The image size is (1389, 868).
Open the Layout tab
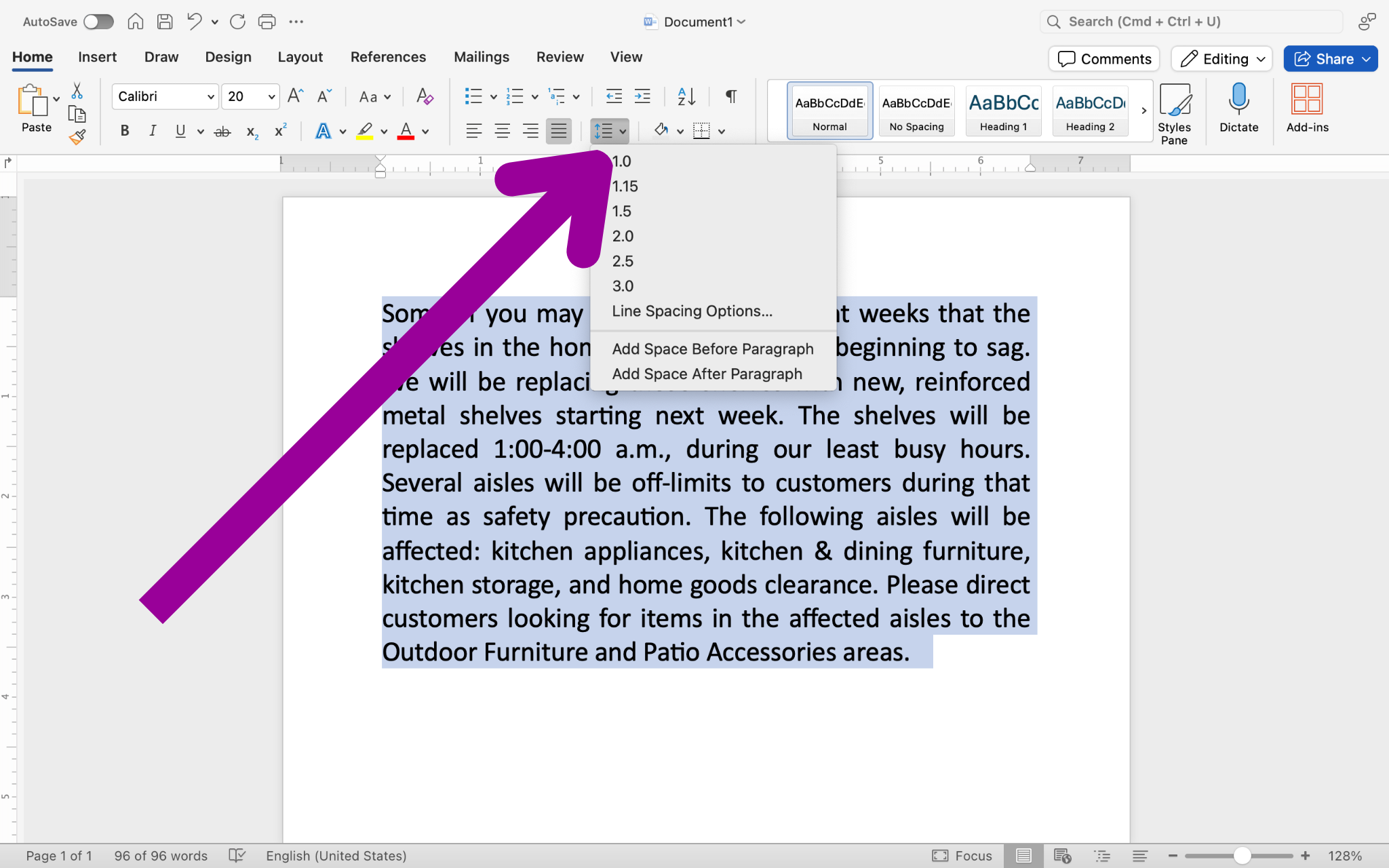[x=300, y=57]
